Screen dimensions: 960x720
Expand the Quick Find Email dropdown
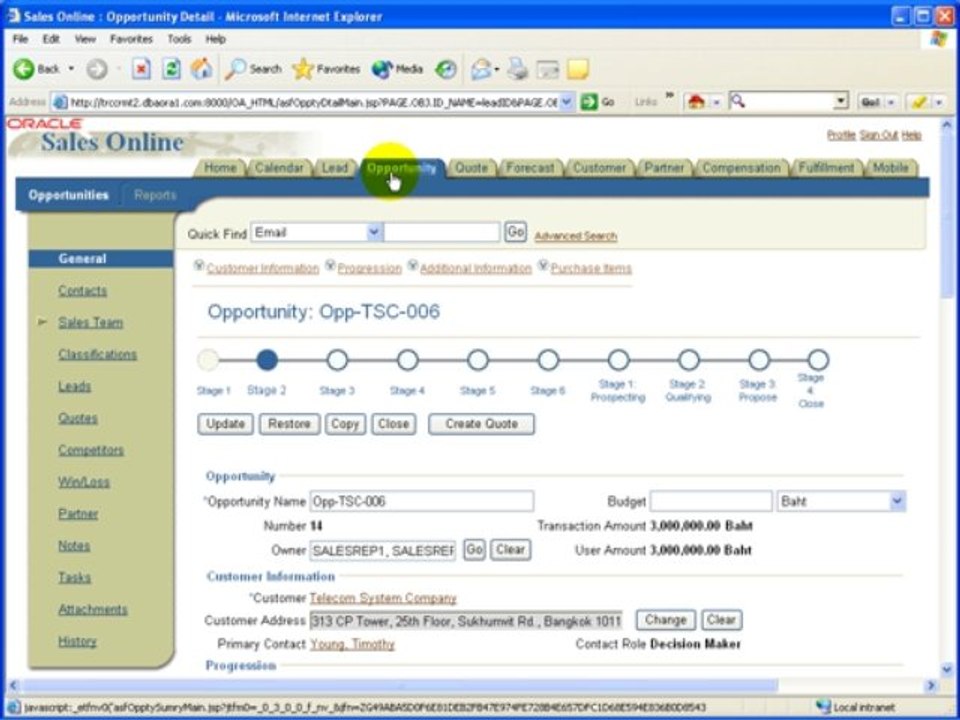(374, 233)
